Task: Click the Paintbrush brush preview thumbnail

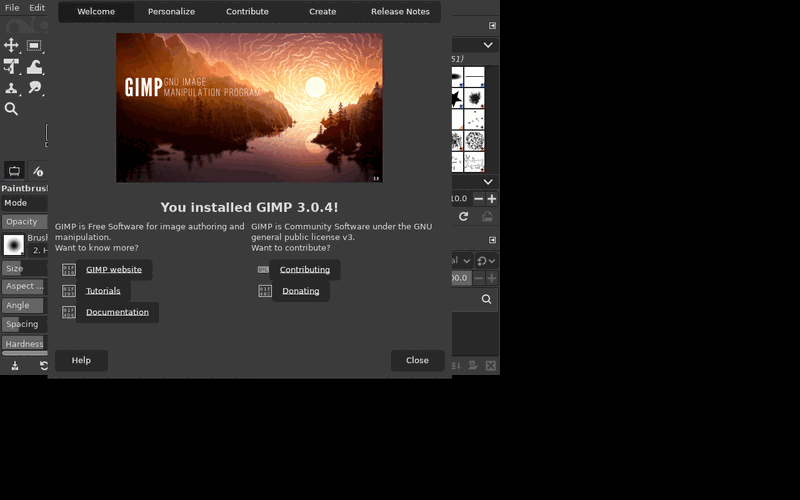Action: [14, 244]
